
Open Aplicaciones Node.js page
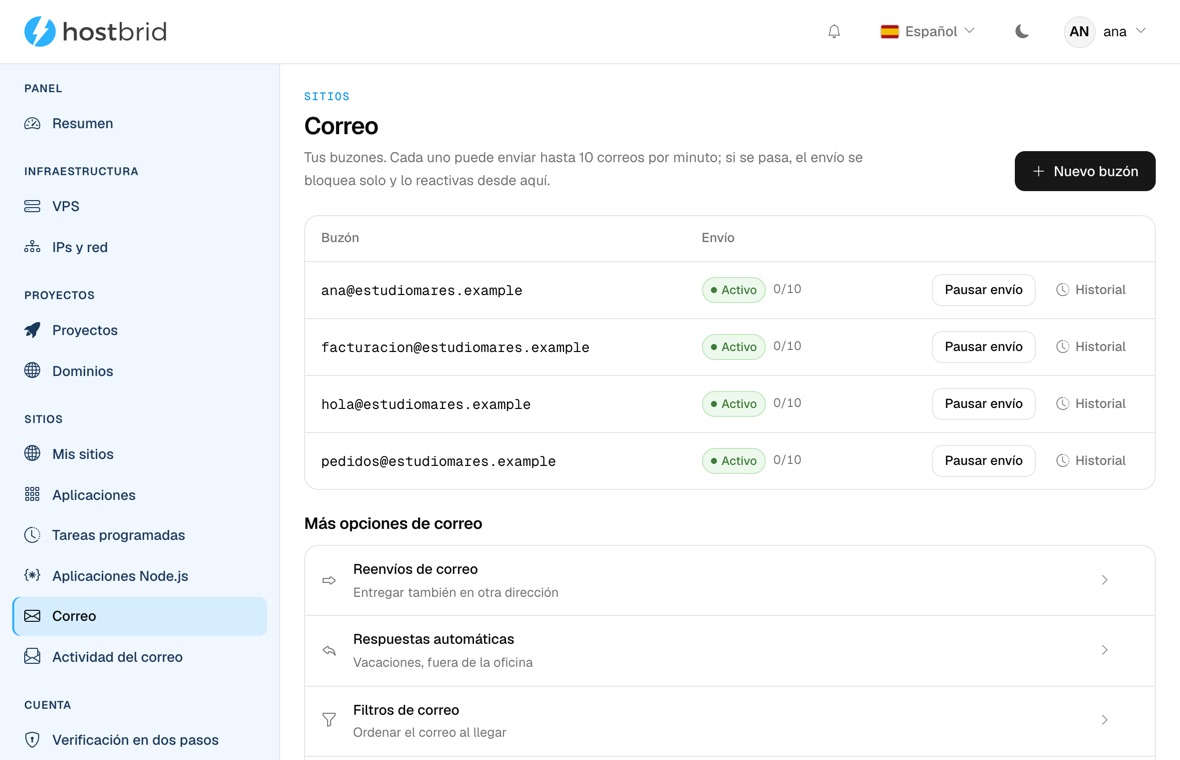coord(140,576)
